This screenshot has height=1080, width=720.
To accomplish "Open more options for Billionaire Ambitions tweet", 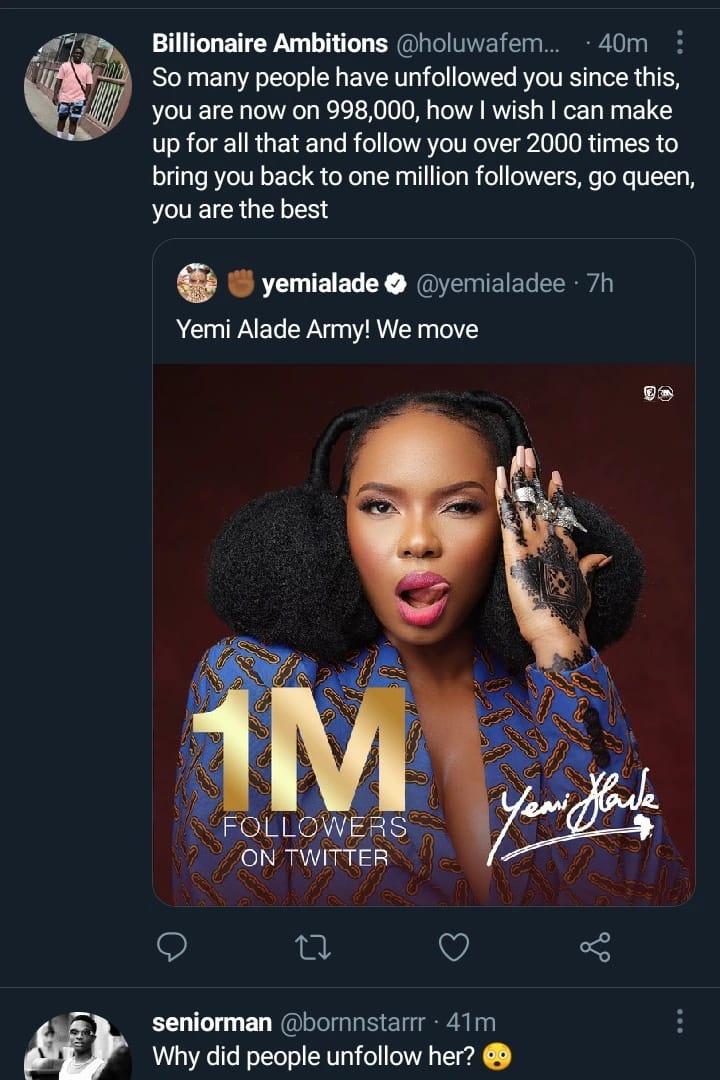I will click(x=680, y=42).
